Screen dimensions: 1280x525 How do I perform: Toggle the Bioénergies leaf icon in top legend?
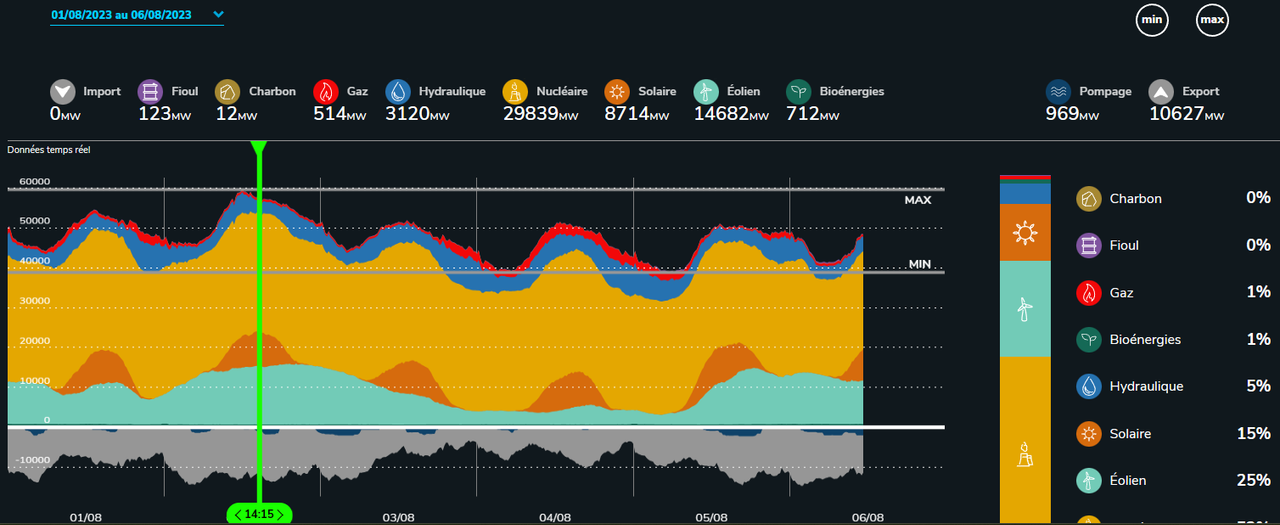point(799,92)
